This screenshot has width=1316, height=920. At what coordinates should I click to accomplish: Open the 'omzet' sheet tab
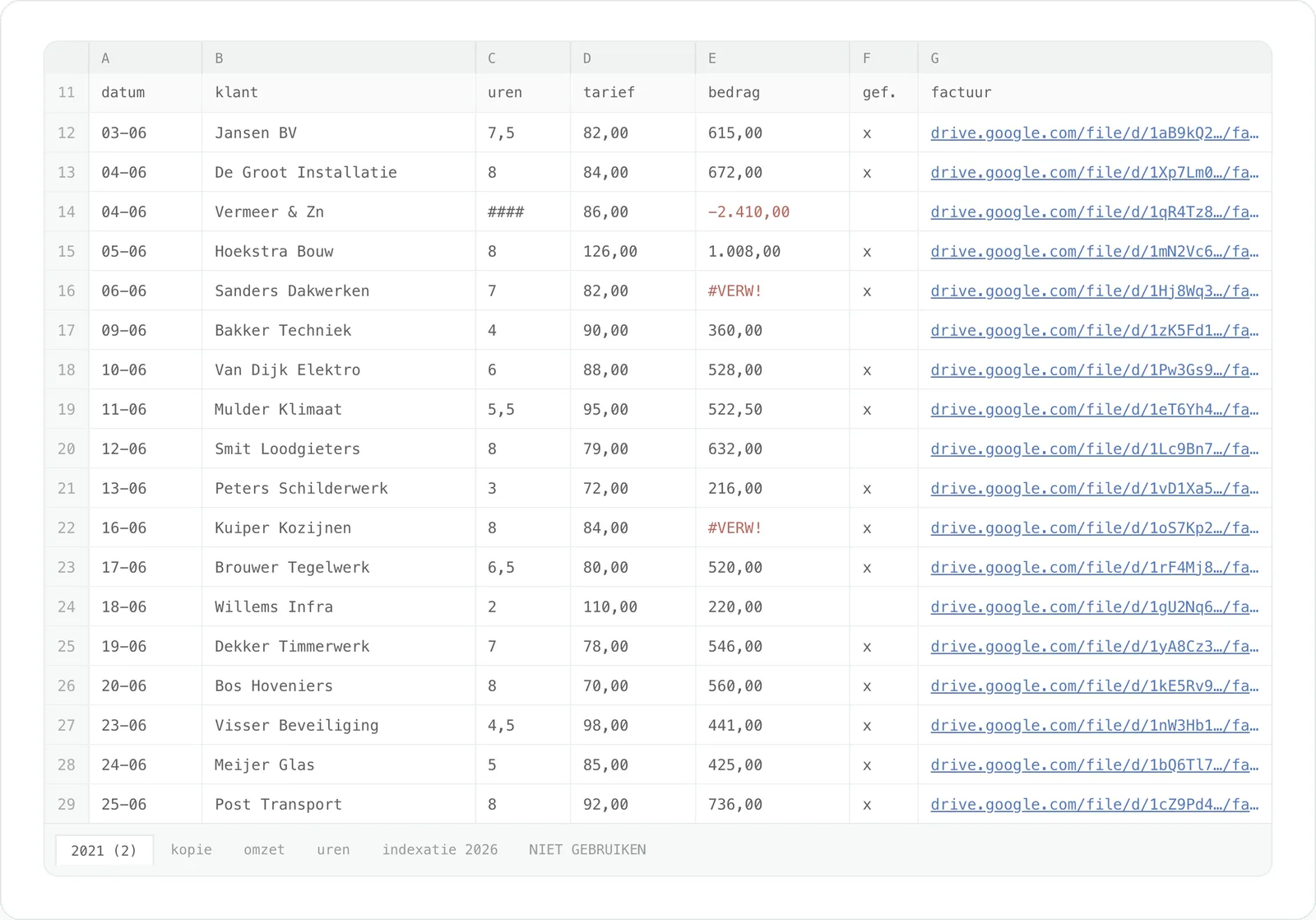(x=264, y=850)
